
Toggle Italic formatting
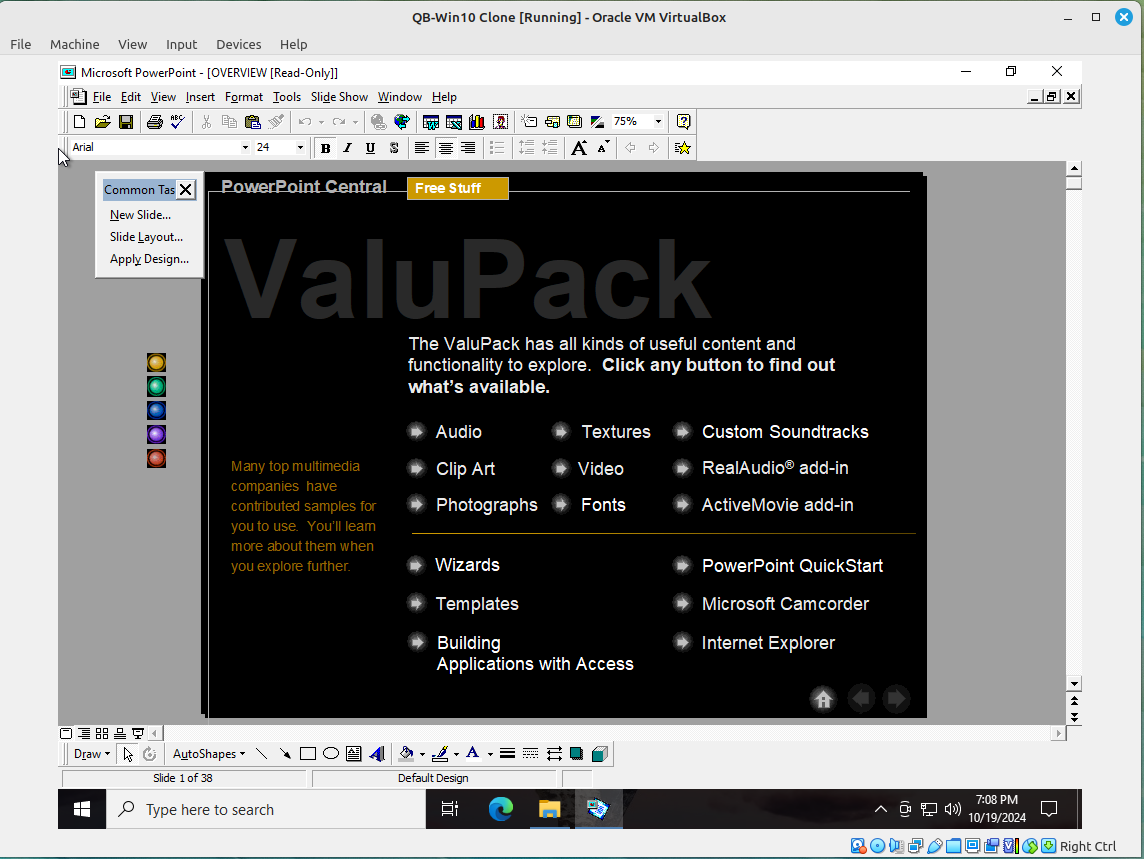[x=348, y=148]
